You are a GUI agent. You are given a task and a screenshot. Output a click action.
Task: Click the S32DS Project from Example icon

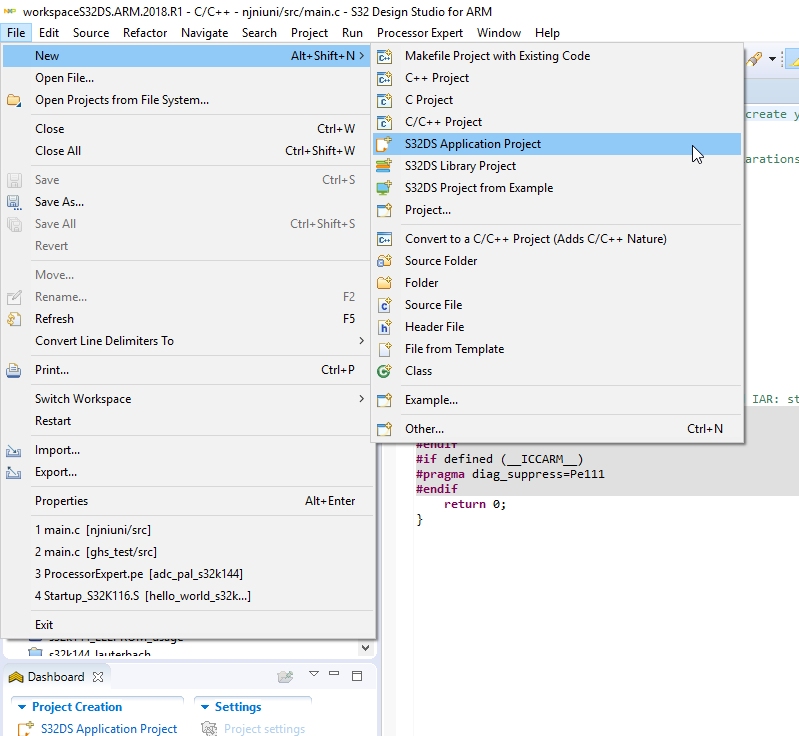(385, 188)
